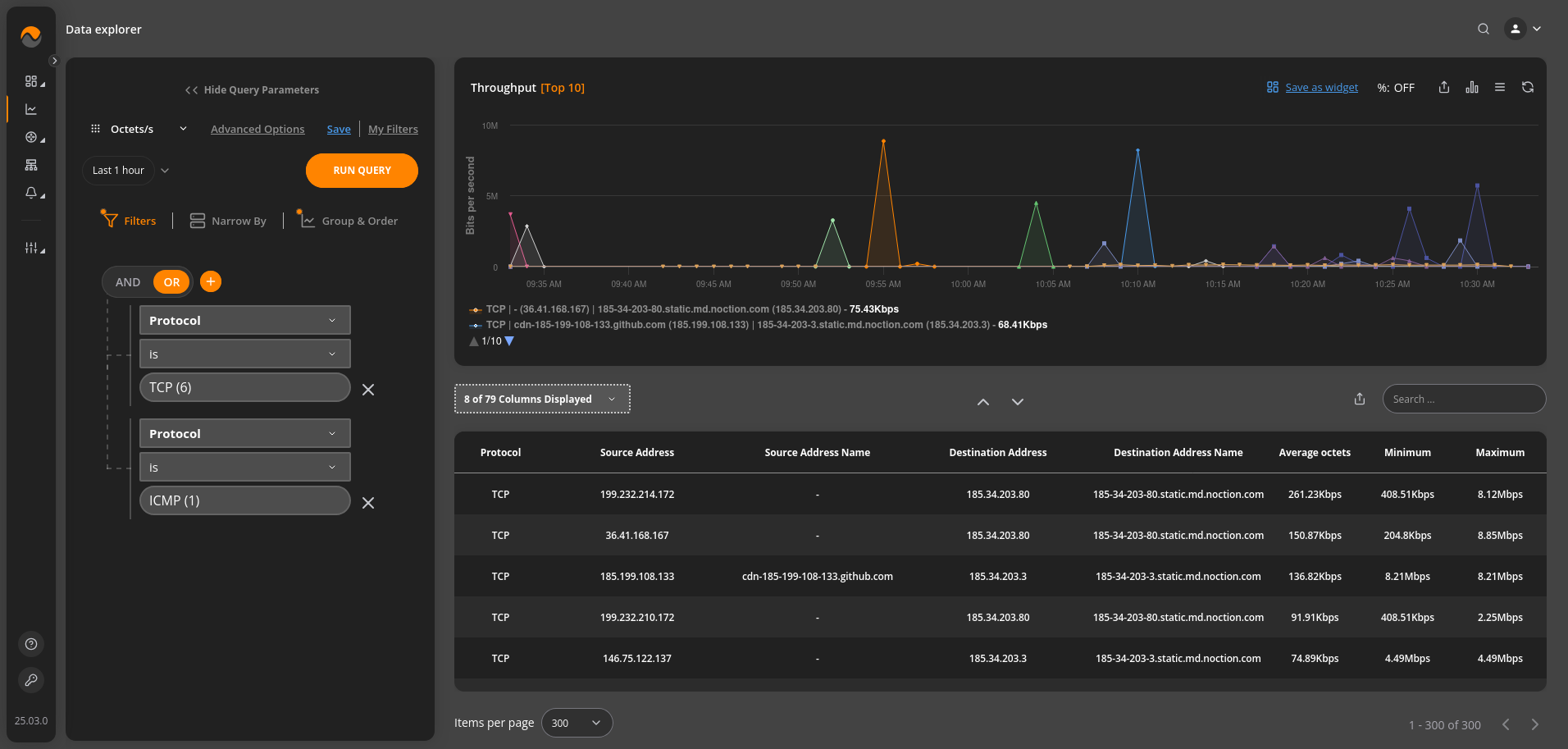
Task: Open the Group & Order tab
Action: click(x=349, y=221)
